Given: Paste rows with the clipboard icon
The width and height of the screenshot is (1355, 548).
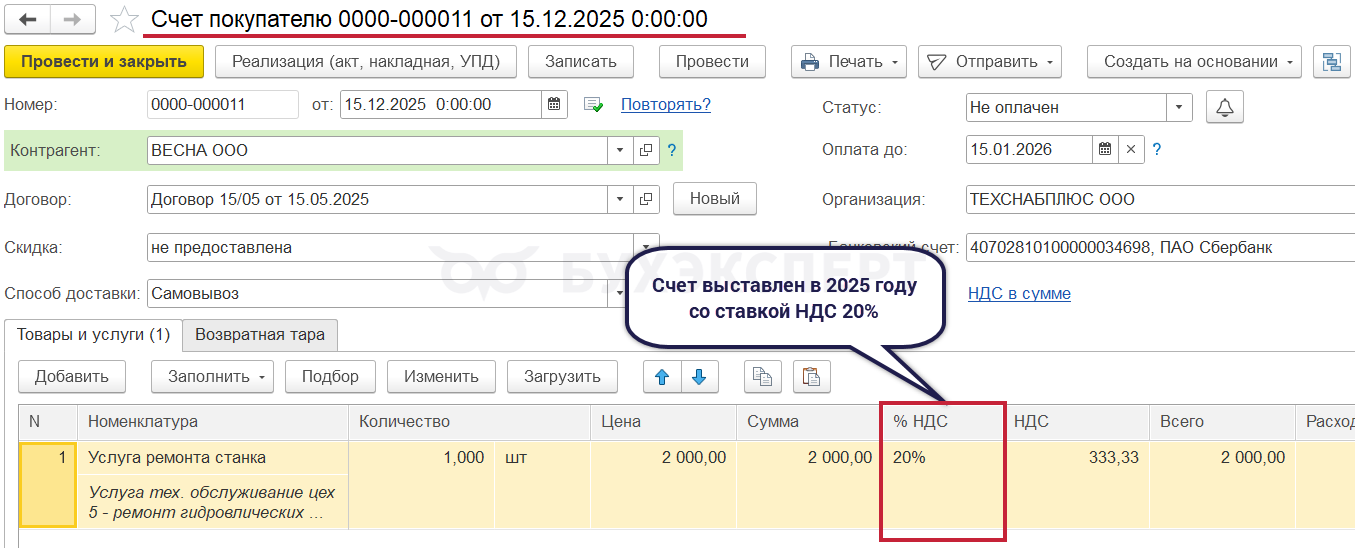Looking at the screenshot, I should pyautogui.click(x=812, y=377).
